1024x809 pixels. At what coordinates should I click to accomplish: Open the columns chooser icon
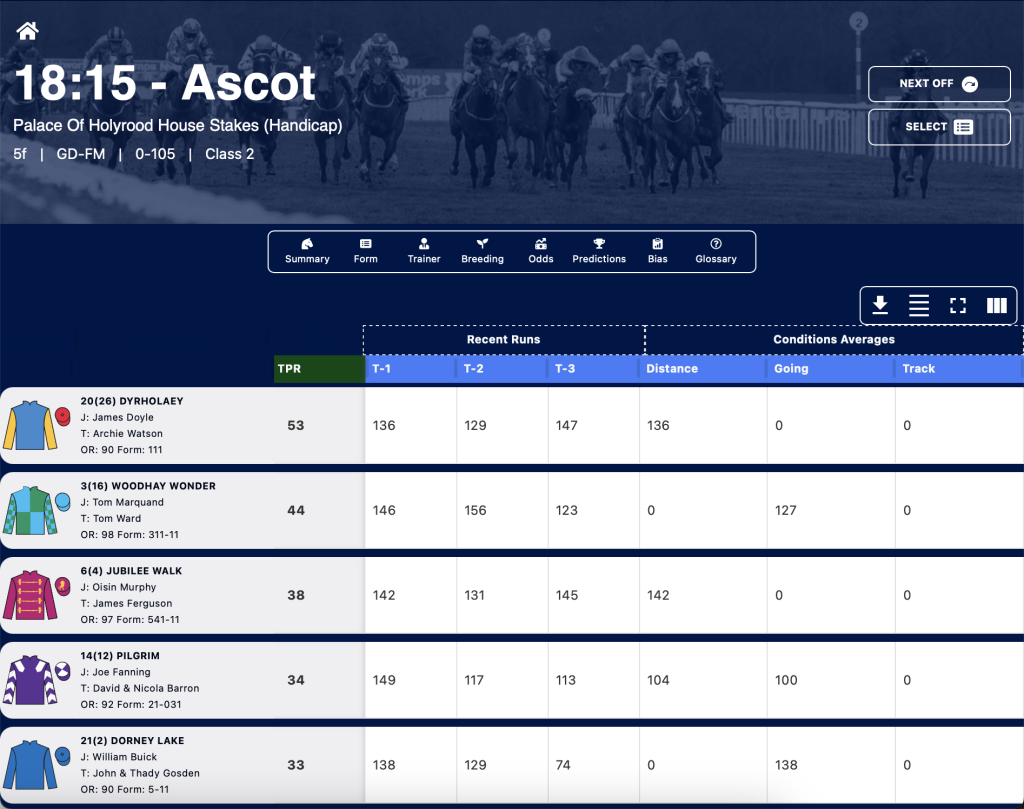pos(997,305)
